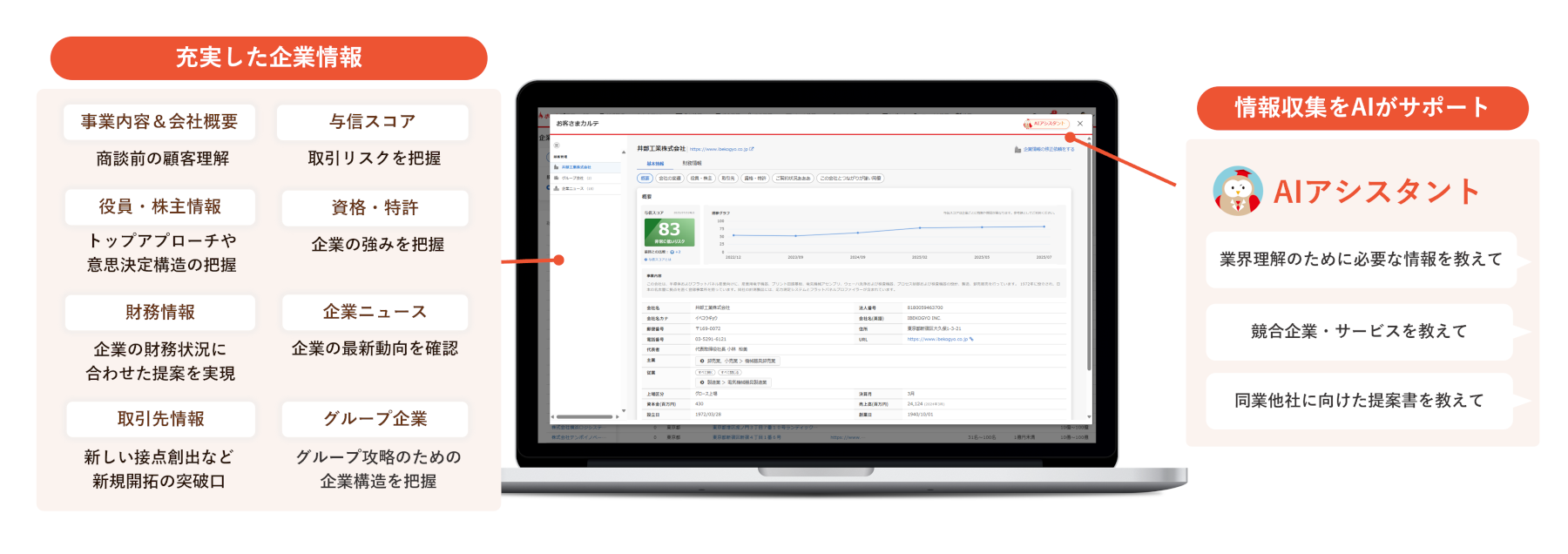The width and height of the screenshot is (1568, 554).
Task: Switch to the 基本情報 tab
Action: [655, 164]
